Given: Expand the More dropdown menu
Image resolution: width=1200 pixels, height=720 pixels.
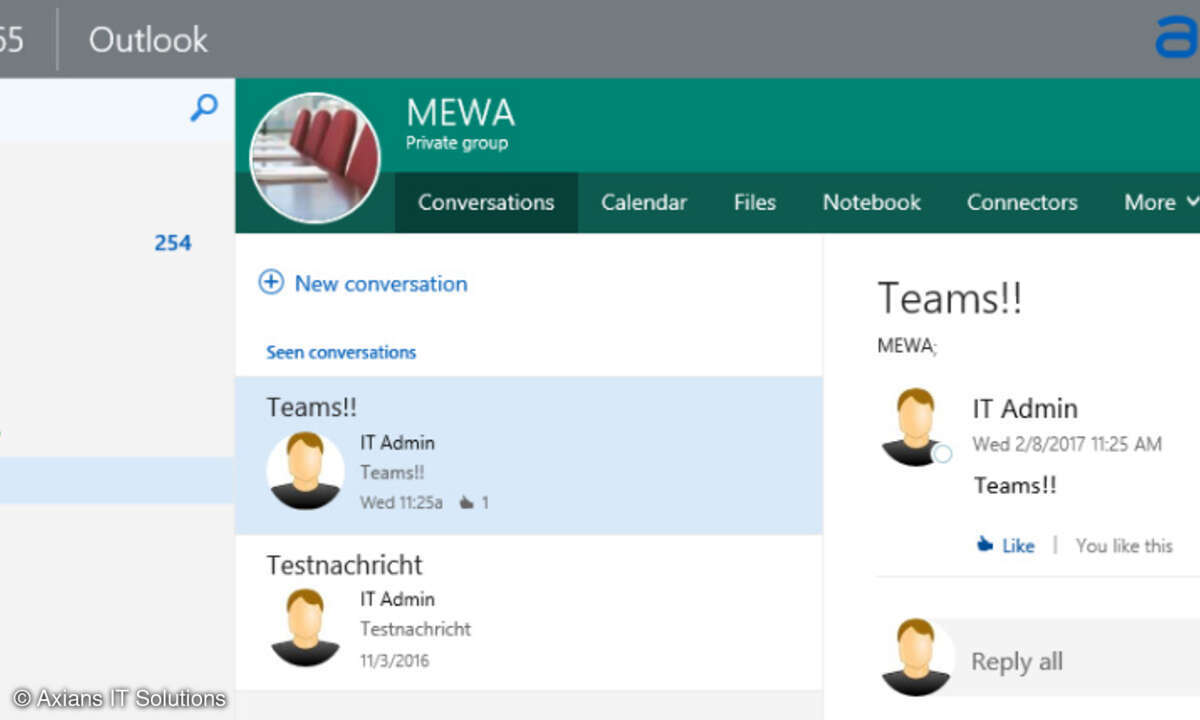Looking at the screenshot, I should click(1160, 202).
